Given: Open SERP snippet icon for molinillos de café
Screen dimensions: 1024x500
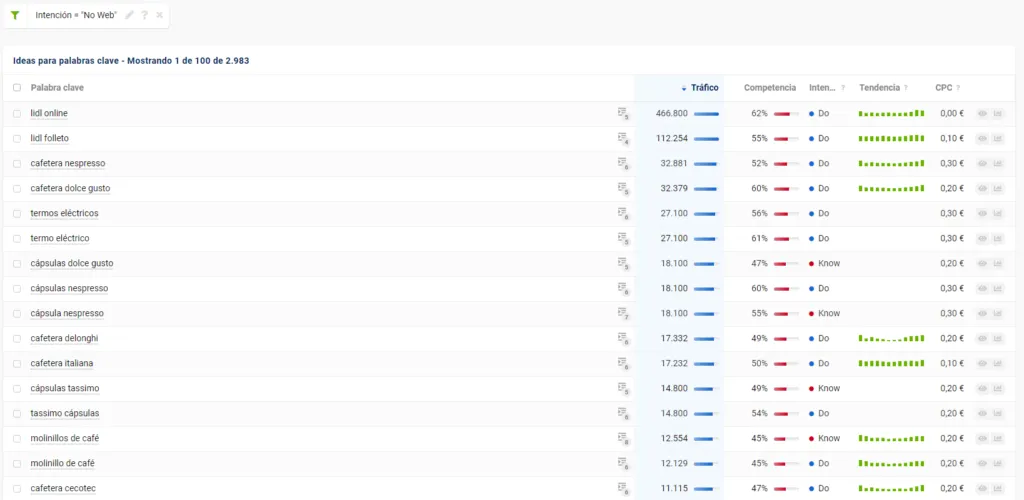Looking at the screenshot, I should click(x=622, y=439).
